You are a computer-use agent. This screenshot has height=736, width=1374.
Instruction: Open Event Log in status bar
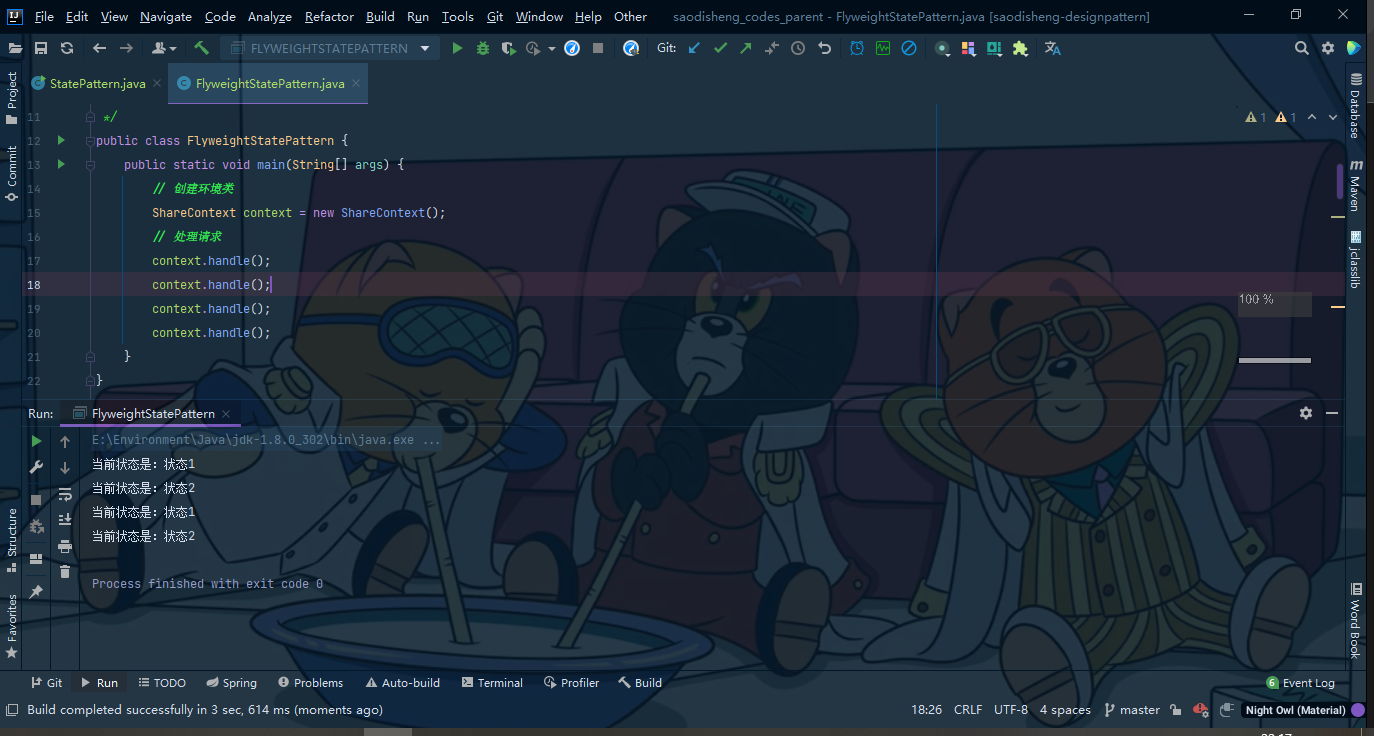coord(1301,683)
